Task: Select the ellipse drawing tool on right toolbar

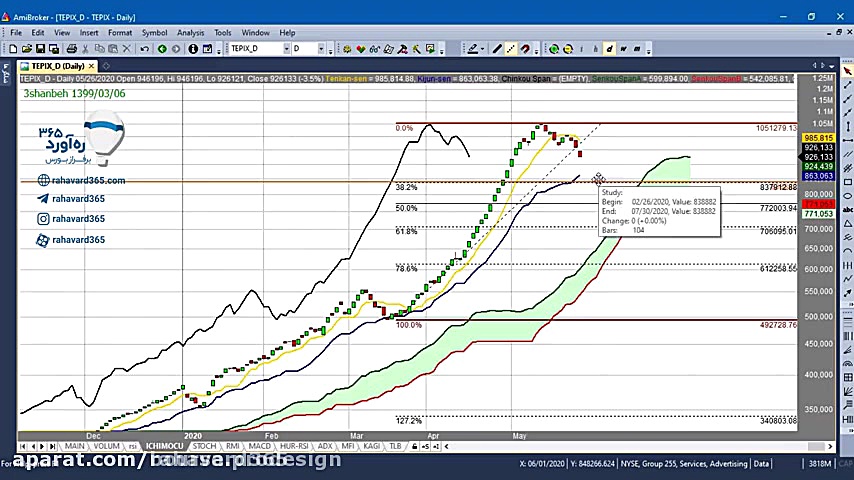Action: [x=847, y=196]
